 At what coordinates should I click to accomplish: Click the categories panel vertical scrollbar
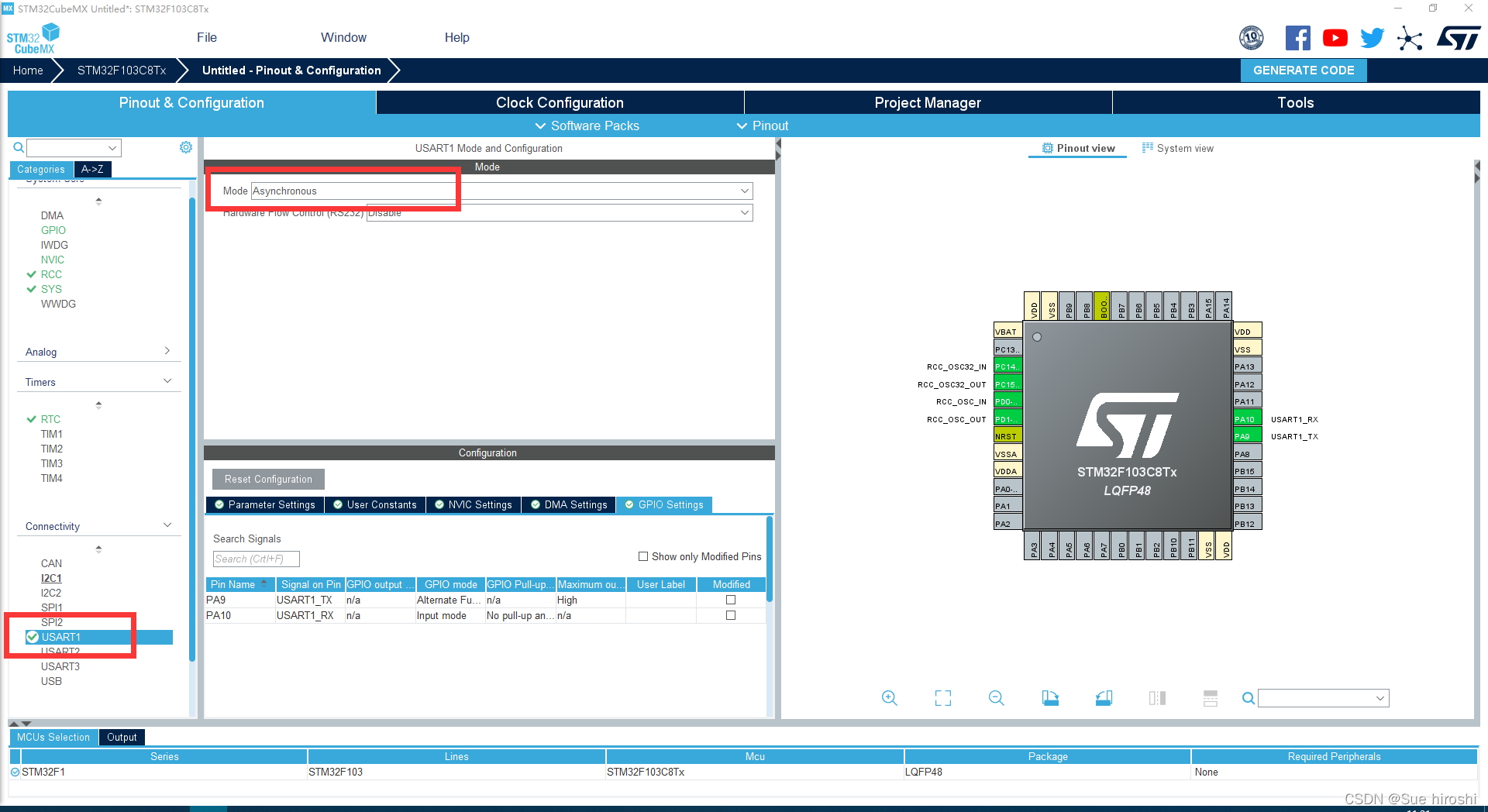tap(192, 430)
